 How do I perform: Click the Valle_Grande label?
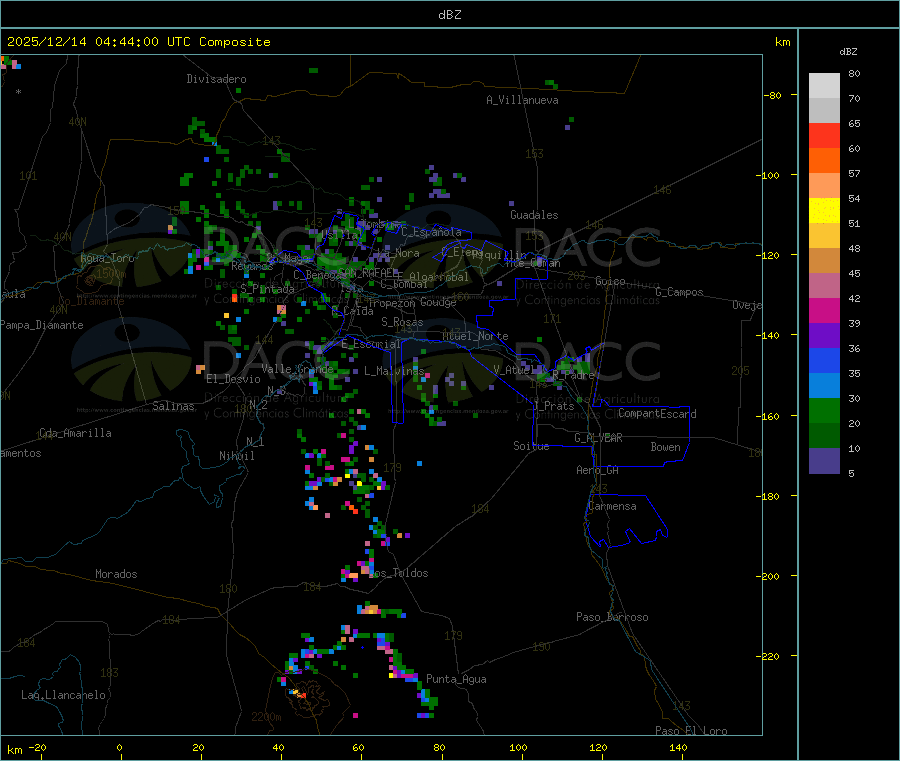(x=297, y=369)
